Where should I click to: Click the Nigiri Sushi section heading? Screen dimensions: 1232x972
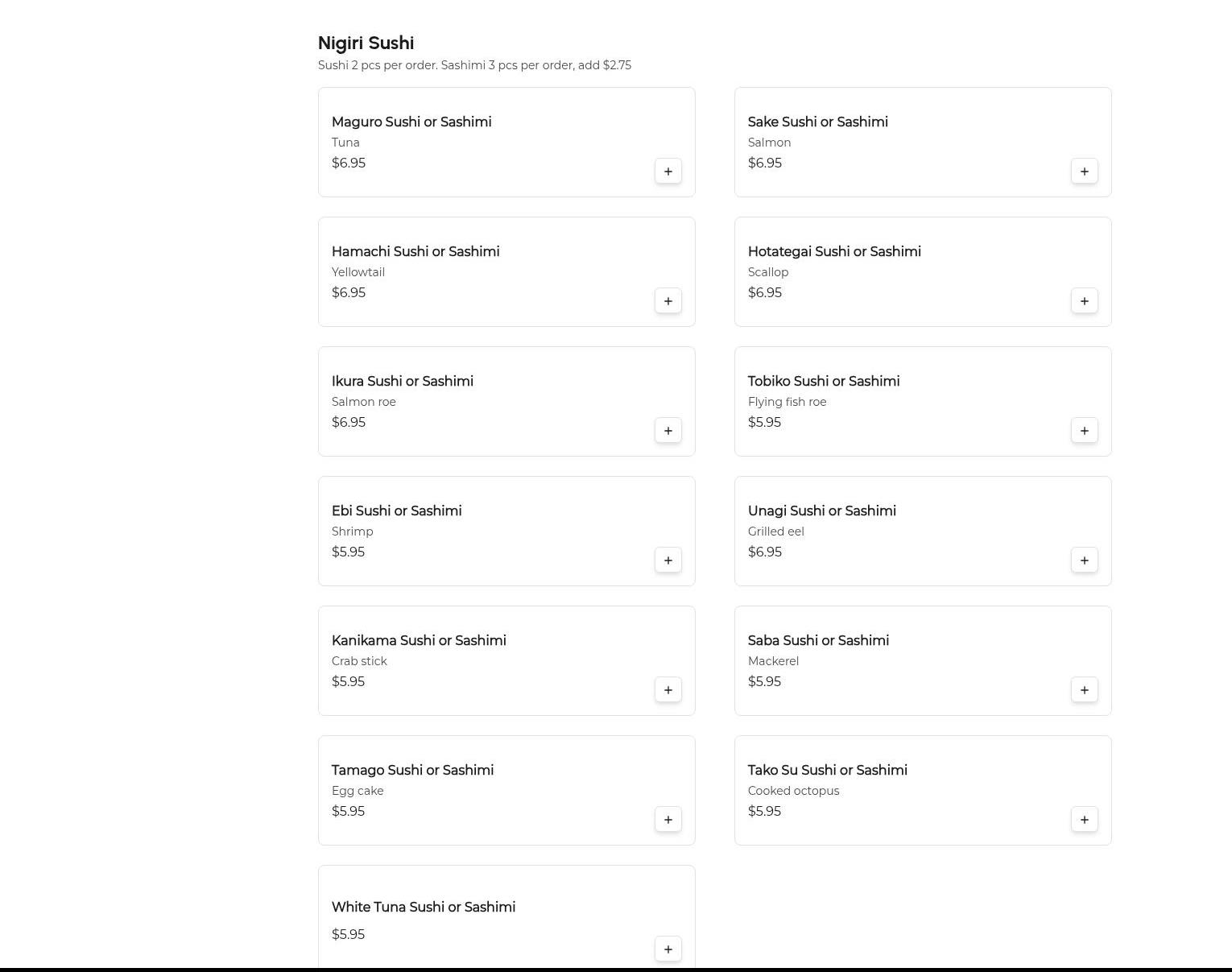(x=366, y=43)
